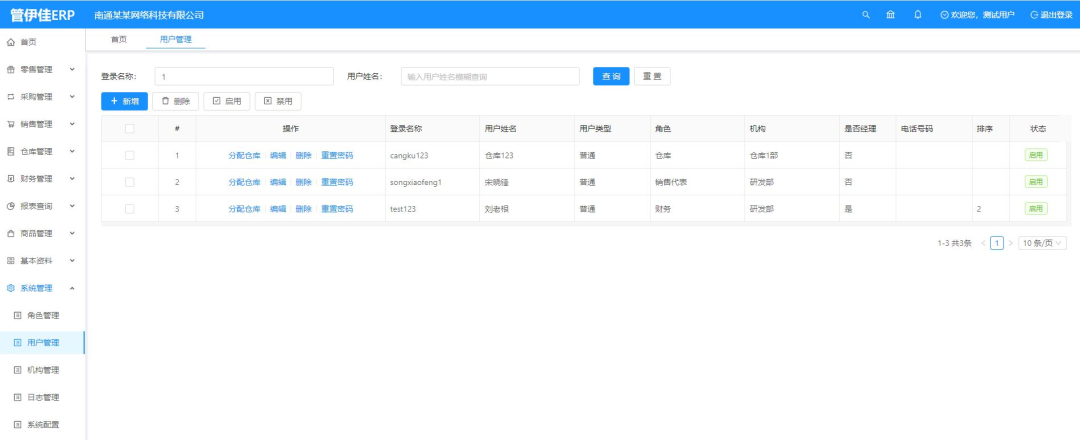Click the 退出登录 logout icon

coord(1034,15)
